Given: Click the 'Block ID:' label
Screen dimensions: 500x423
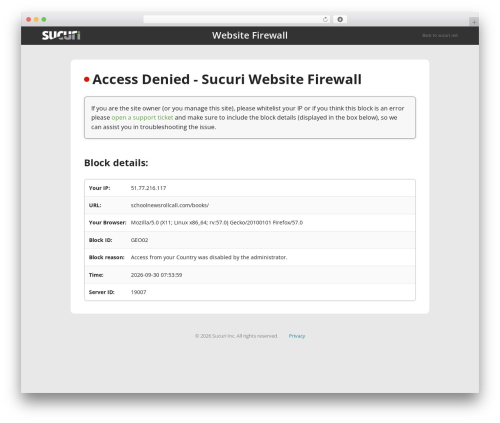Looking at the screenshot, I should (100, 240).
